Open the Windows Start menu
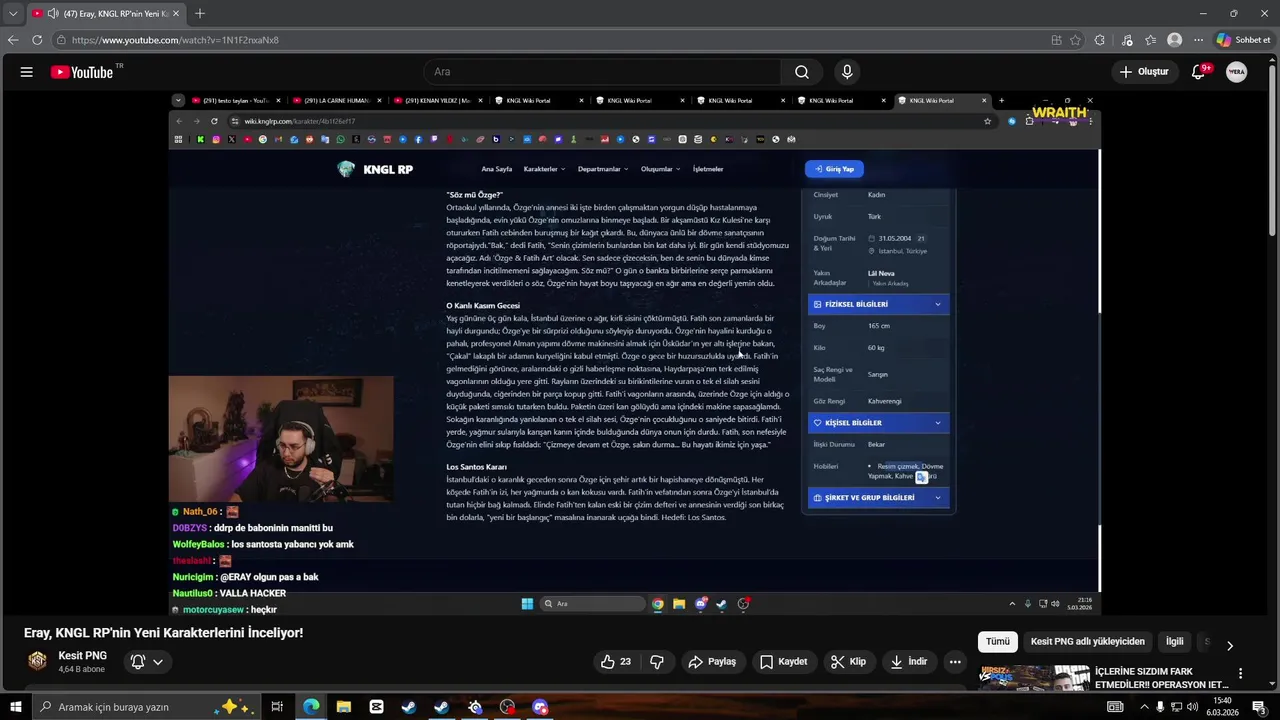 point(15,707)
